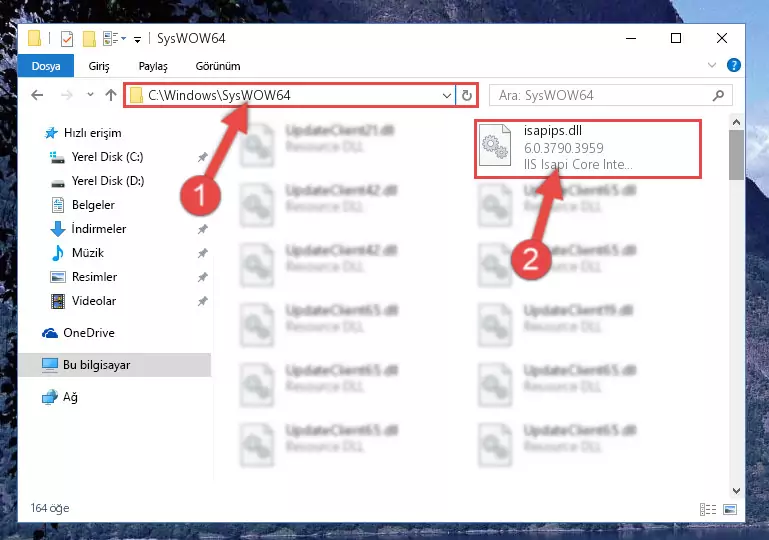Open the Görünüm ribbon tab
Screen dimensions: 769x540
pyautogui.click(x=218, y=66)
